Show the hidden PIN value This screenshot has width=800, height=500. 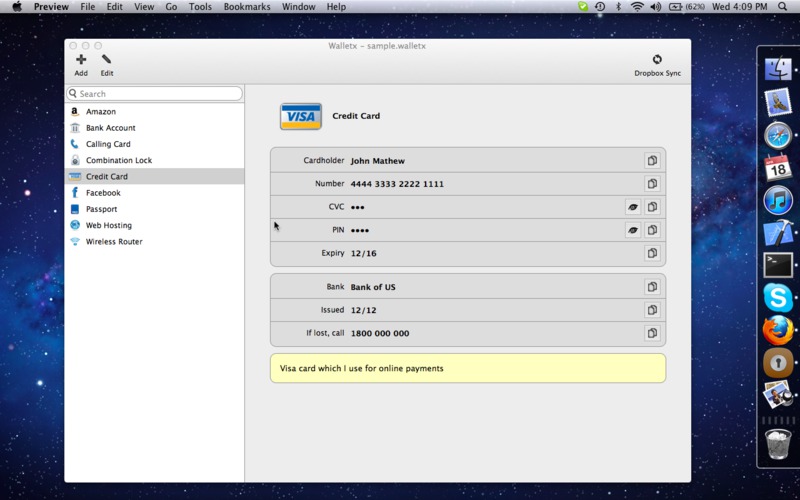(x=633, y=230)
